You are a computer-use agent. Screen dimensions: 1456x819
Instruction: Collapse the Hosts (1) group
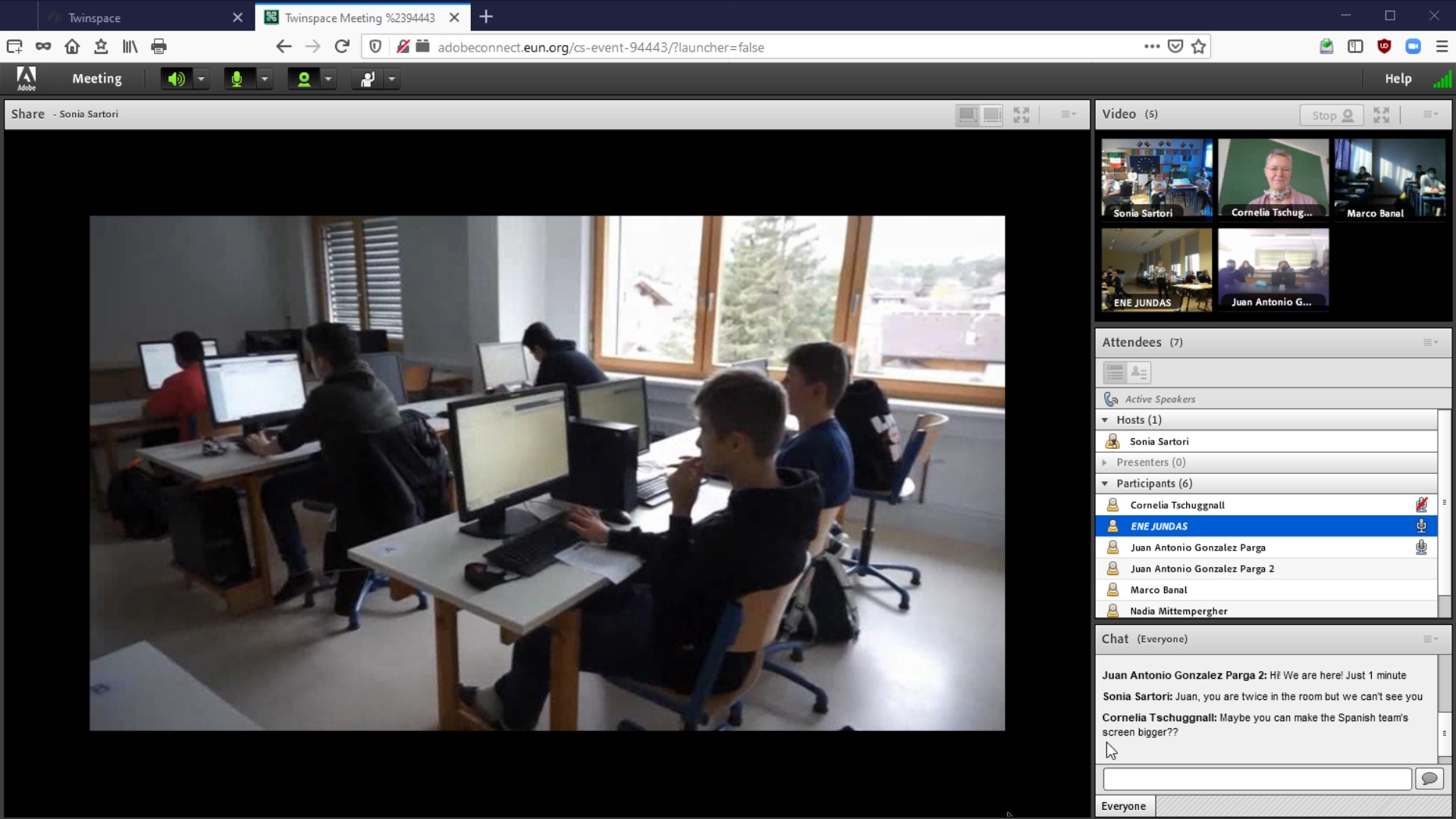pyautogui.click(x=1105, y=420)
